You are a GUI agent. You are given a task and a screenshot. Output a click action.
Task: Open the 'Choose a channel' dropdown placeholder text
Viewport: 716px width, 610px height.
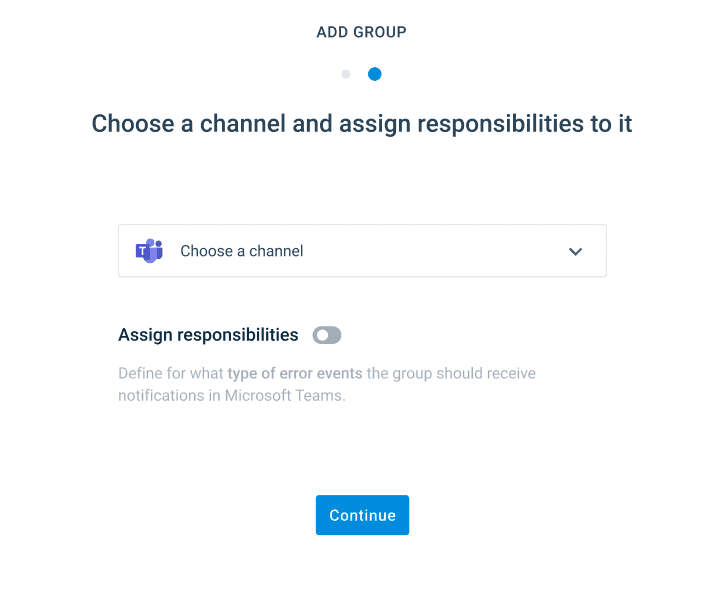pos(241,252)
